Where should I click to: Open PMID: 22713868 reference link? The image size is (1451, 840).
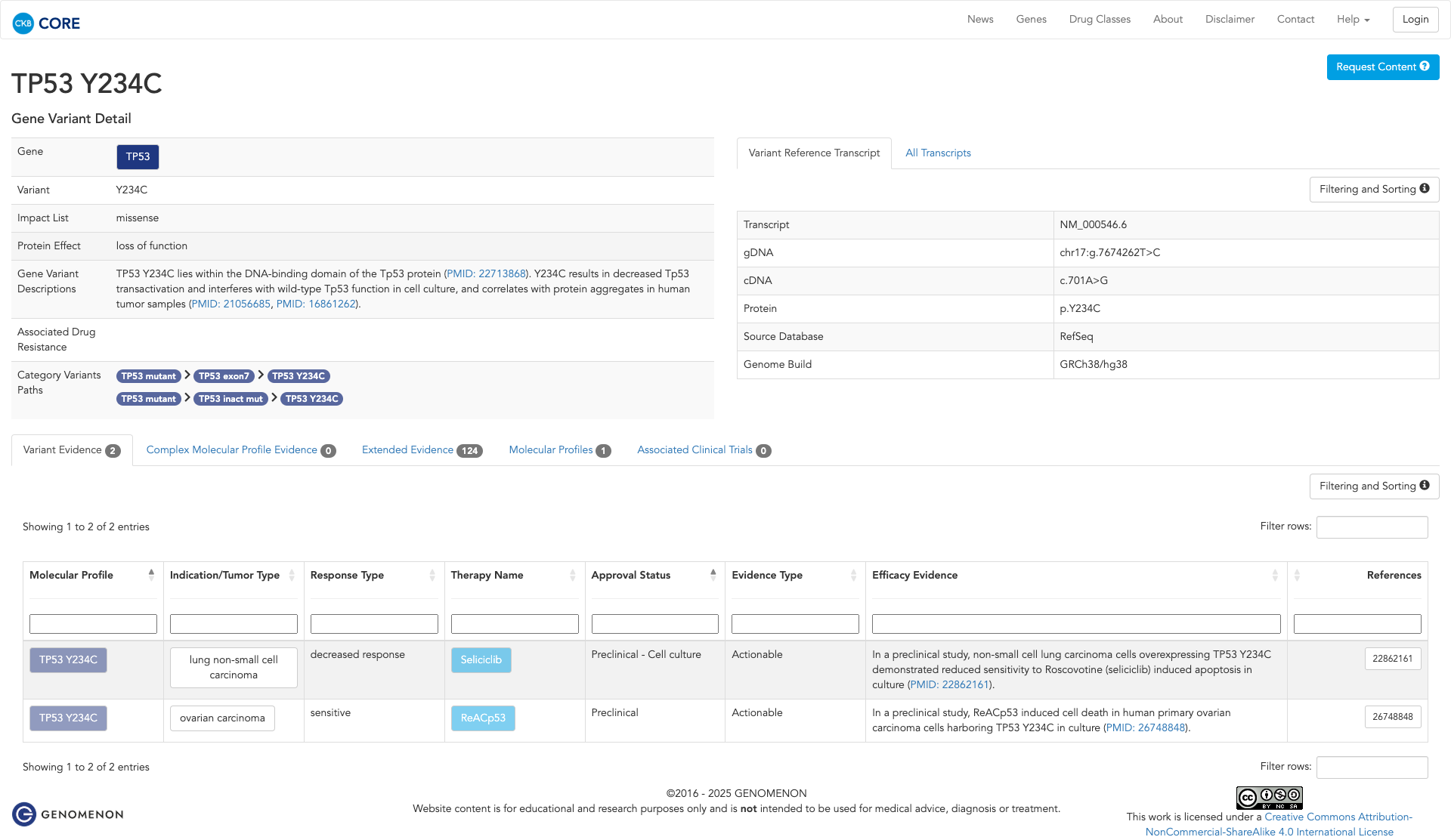click(x=486, y=274)
